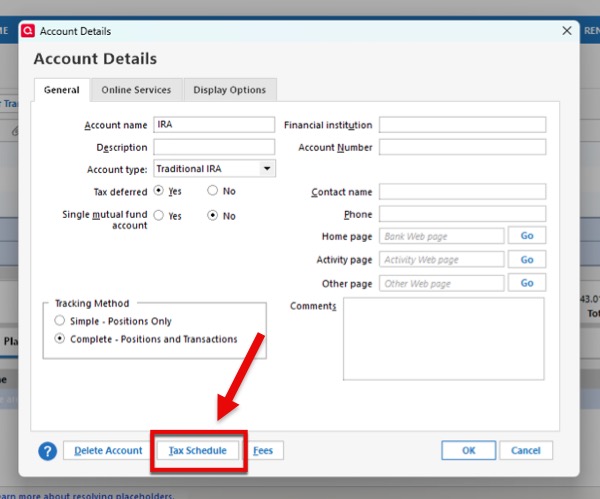
Task: Open the Display Options tab
Action: 230,90
